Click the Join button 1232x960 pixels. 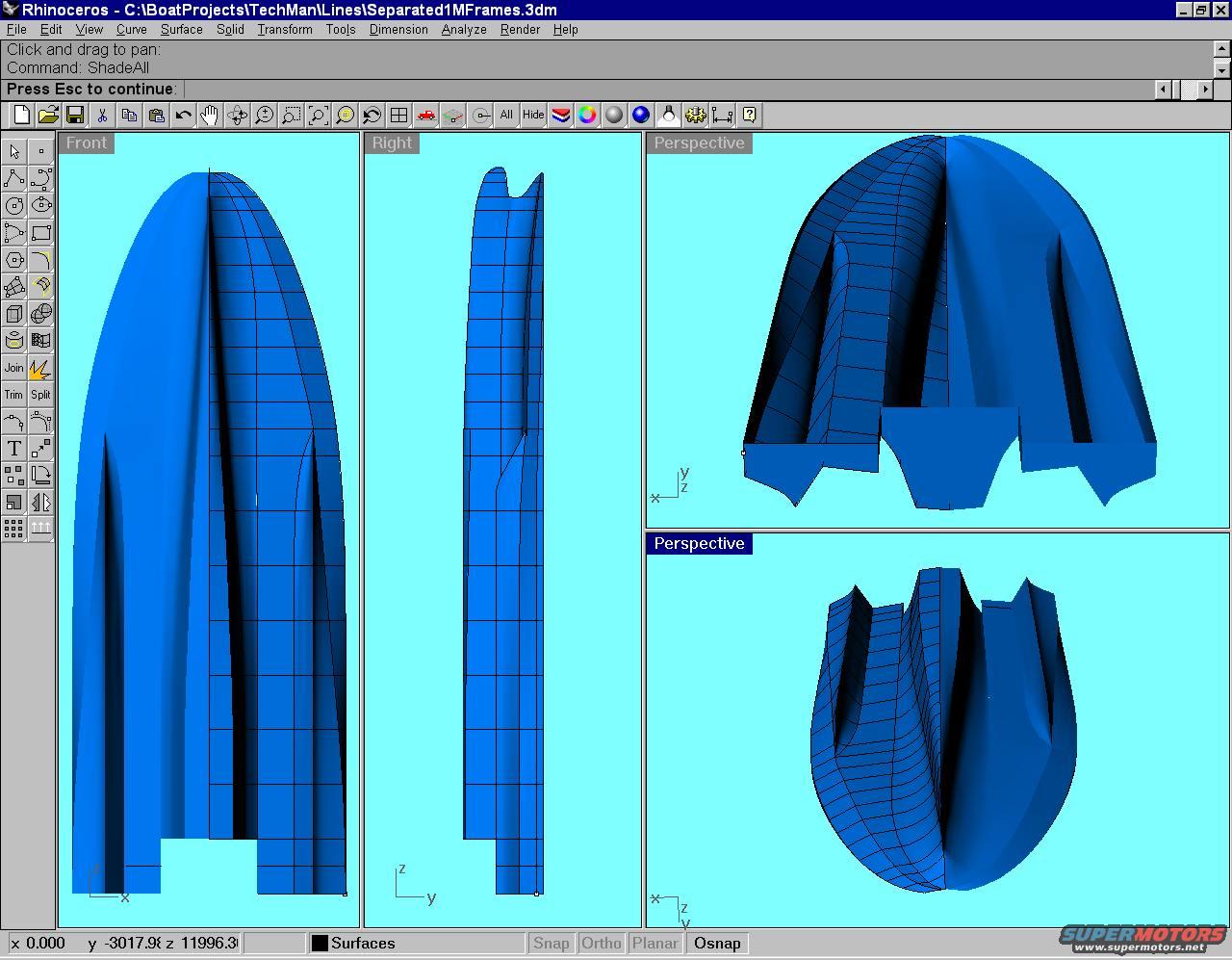[x=13, y=368]
